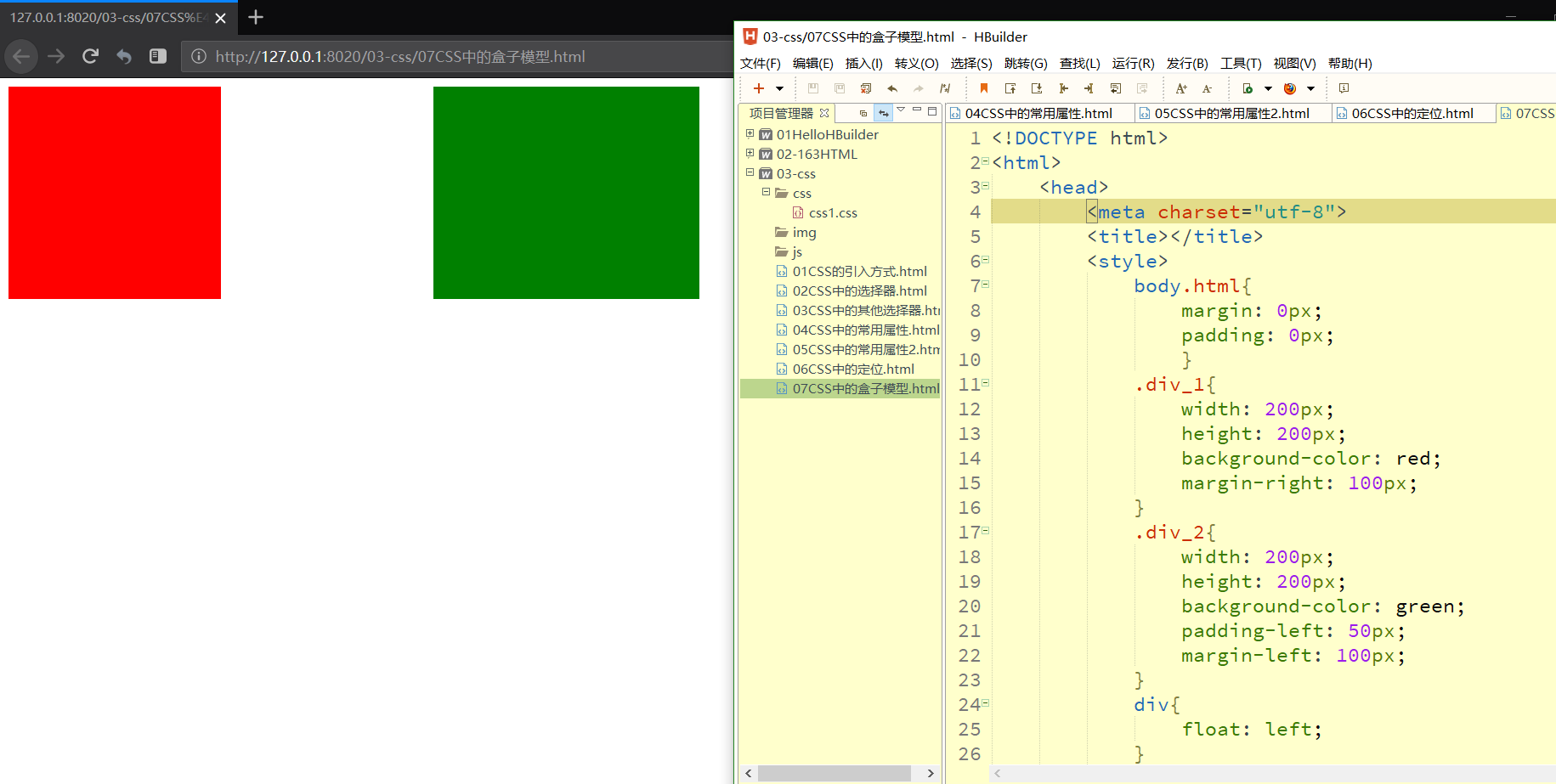Fold the html tag on line 2
The height and width of the screenshot is (784, 1556).
[986, 161]
